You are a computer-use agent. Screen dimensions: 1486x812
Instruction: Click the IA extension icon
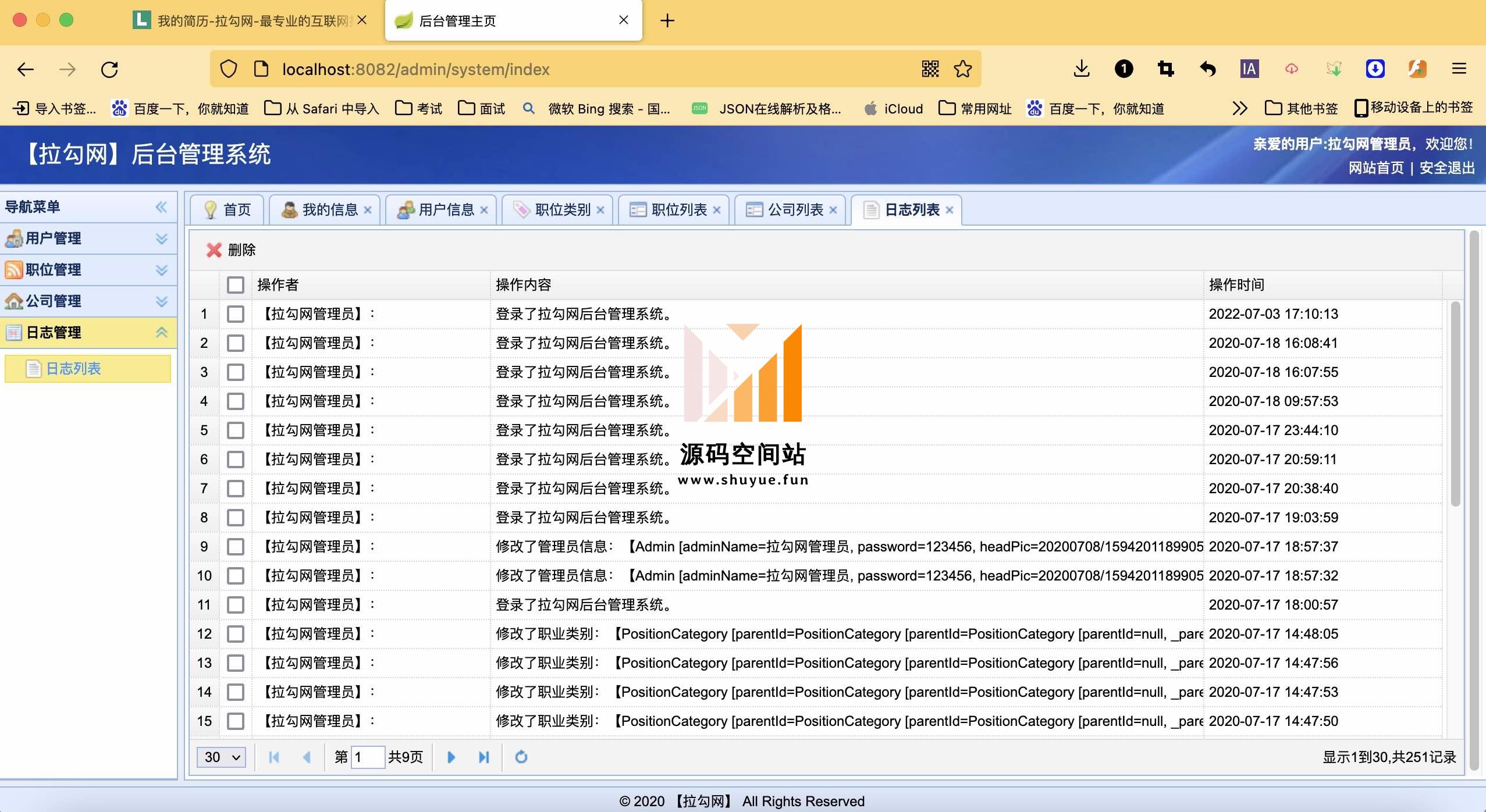pyautogui.click(x=1249, y=69)
